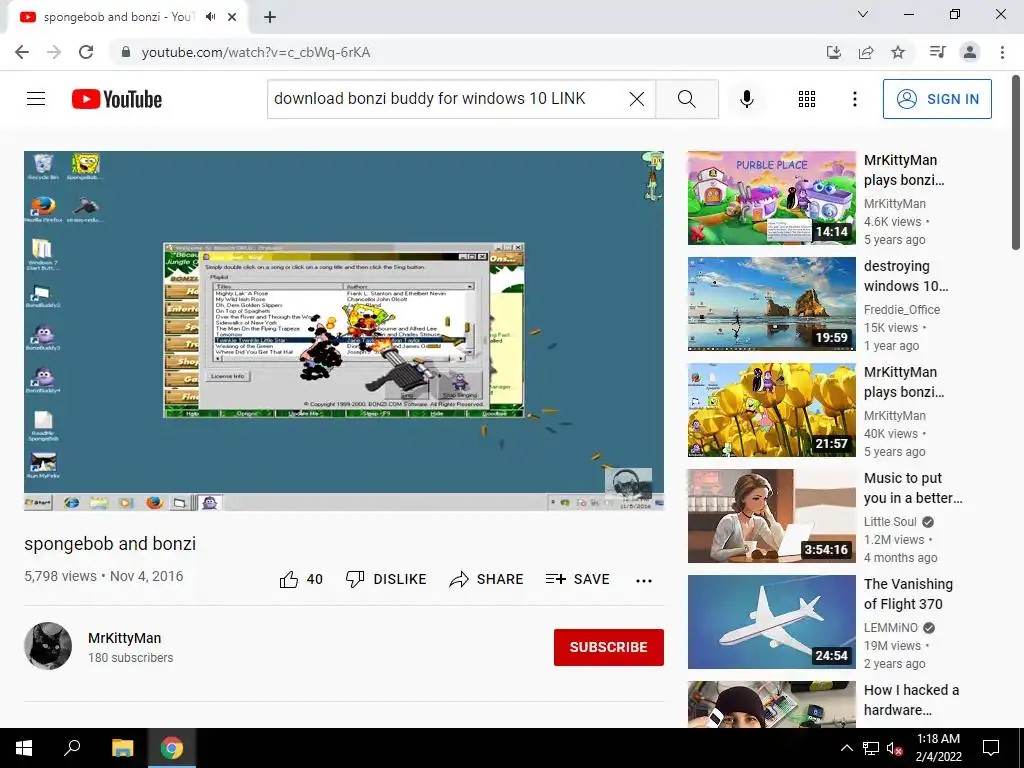
Task: Click the video player area
Action: pos(344,331)
